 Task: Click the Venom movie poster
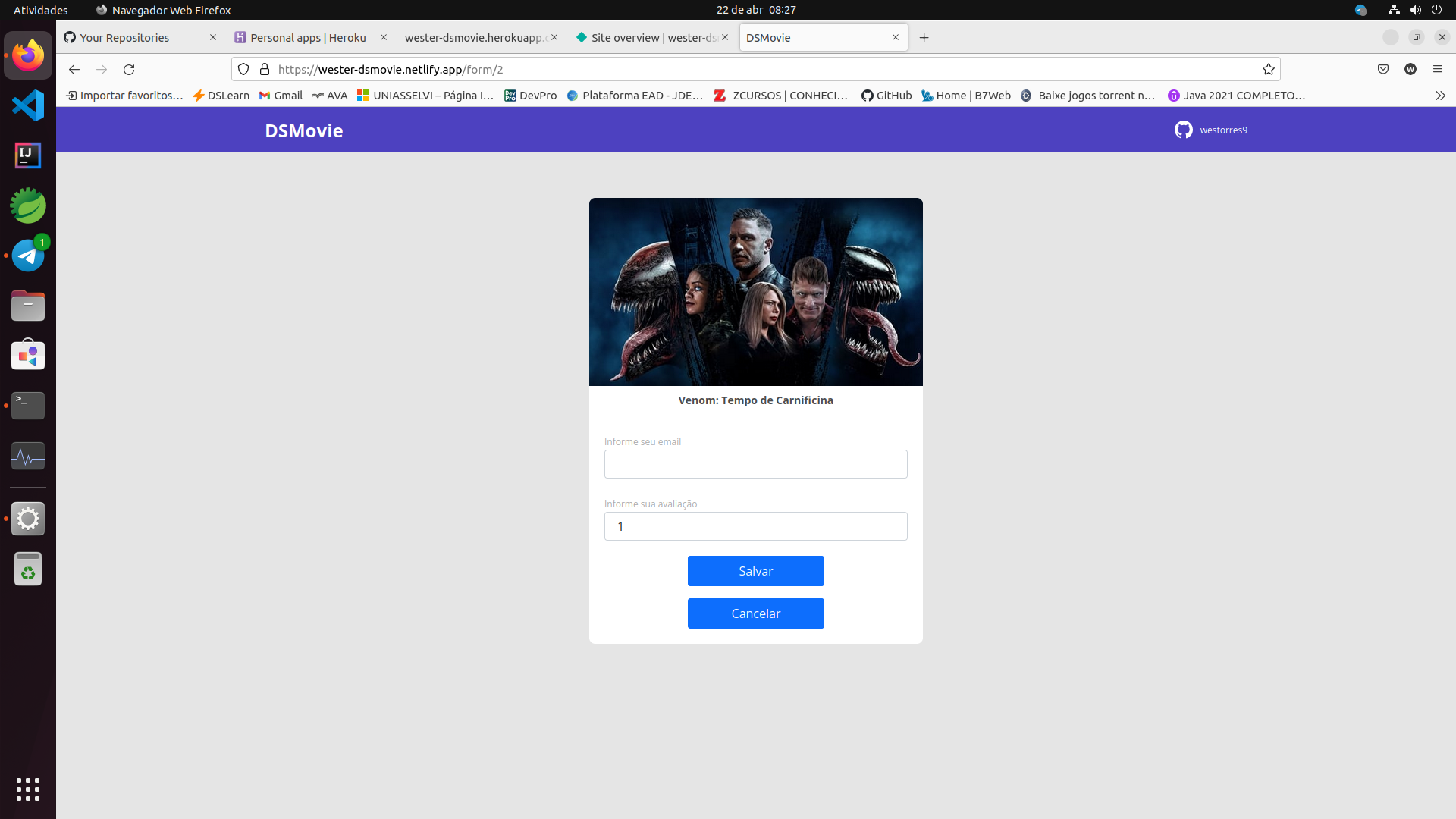(x=755, y=291)
